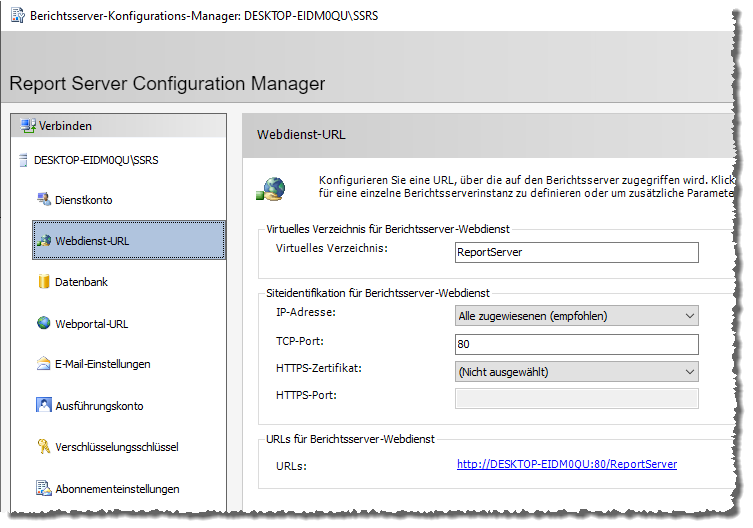Image resolution: width=753 pixels, height=528 pixels.
Task: Click the Dienstkonto icon in sidebar
Action: pyautogui.click(x=44, y=199)
